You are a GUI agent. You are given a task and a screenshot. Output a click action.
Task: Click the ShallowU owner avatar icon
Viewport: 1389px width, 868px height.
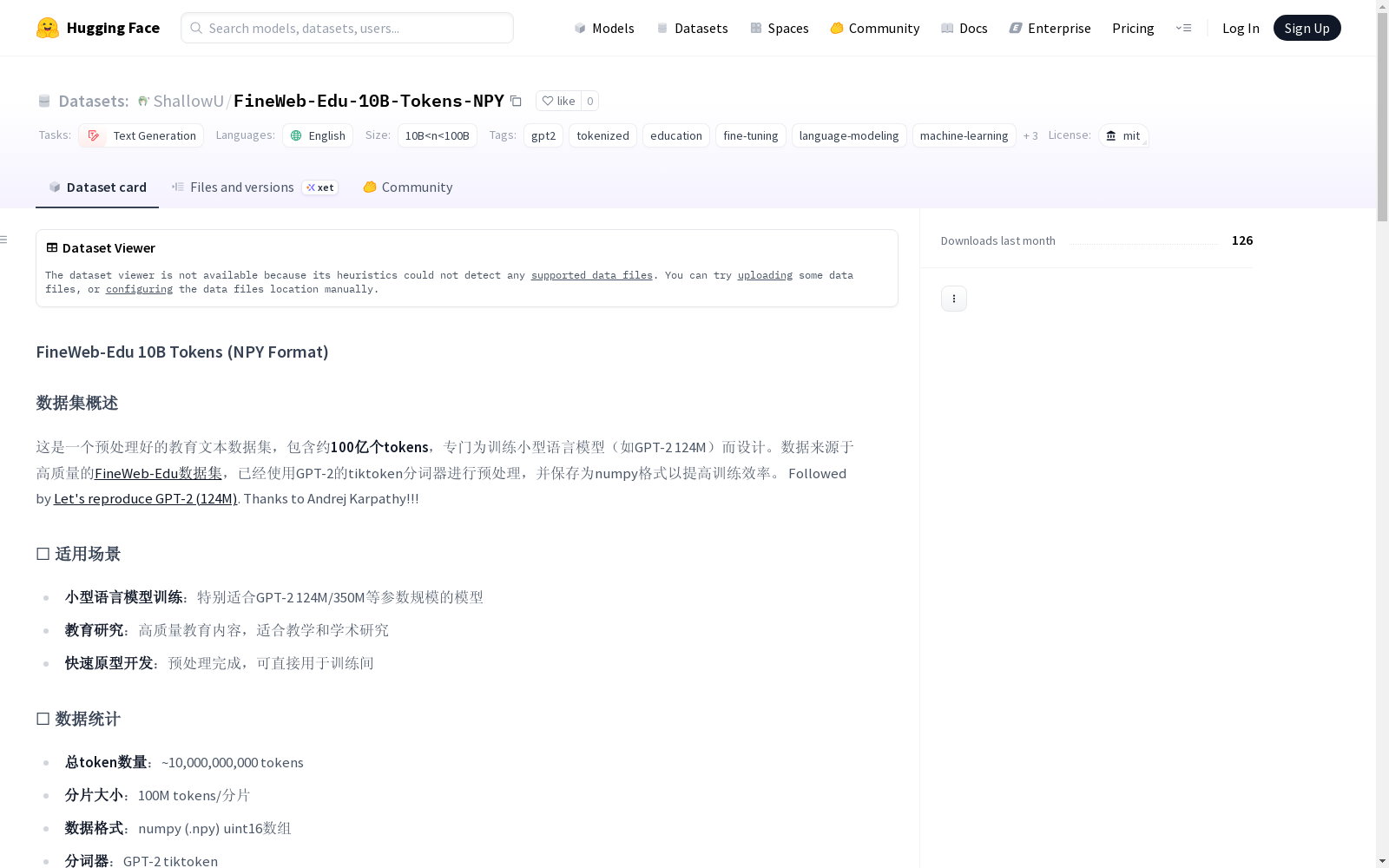[144, 101]
